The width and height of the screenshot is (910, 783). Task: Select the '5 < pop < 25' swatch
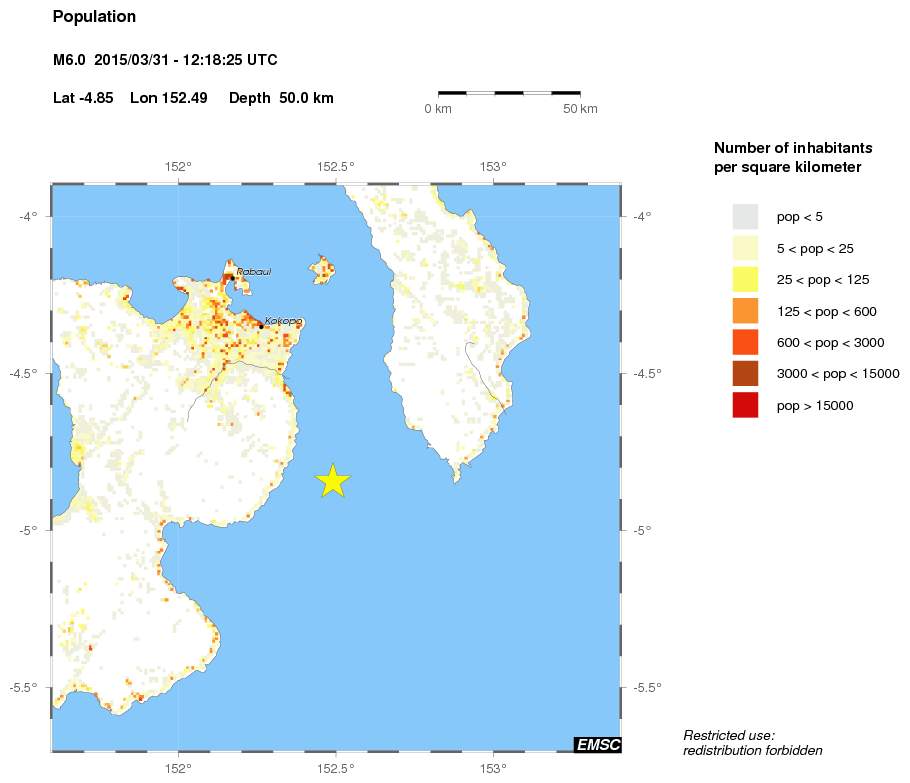pos(745,248)
